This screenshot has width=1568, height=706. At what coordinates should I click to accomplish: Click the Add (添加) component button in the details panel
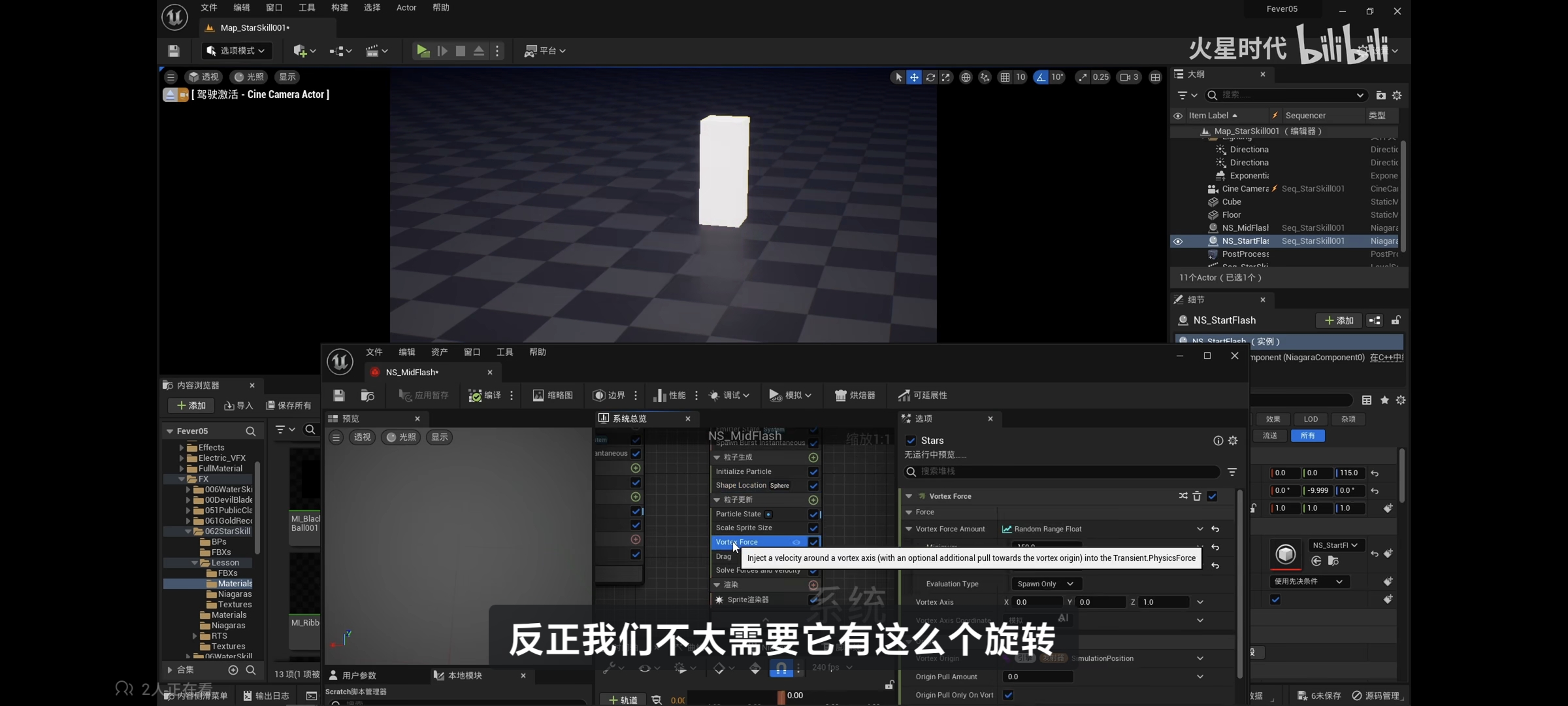click(1339, 320)
